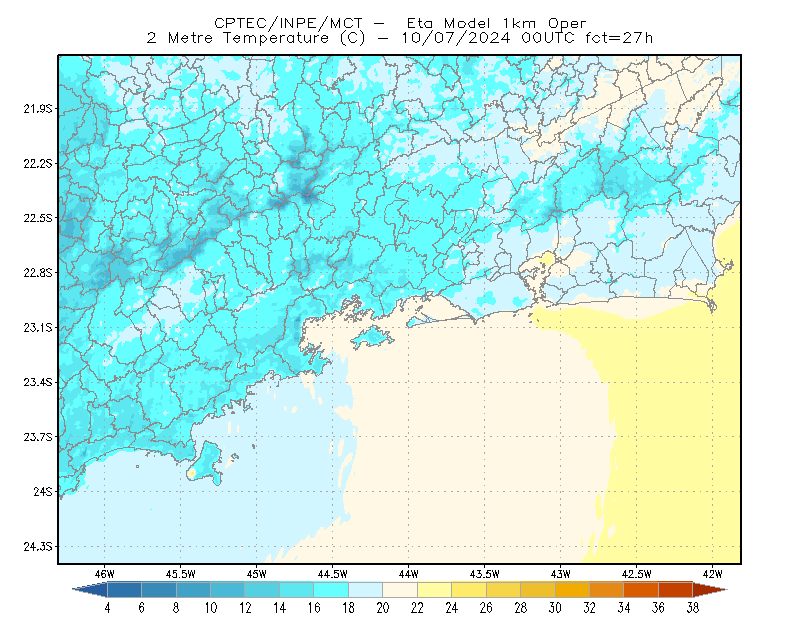Click the 2 Metre Temperature subtitle text

click(237, 38)
